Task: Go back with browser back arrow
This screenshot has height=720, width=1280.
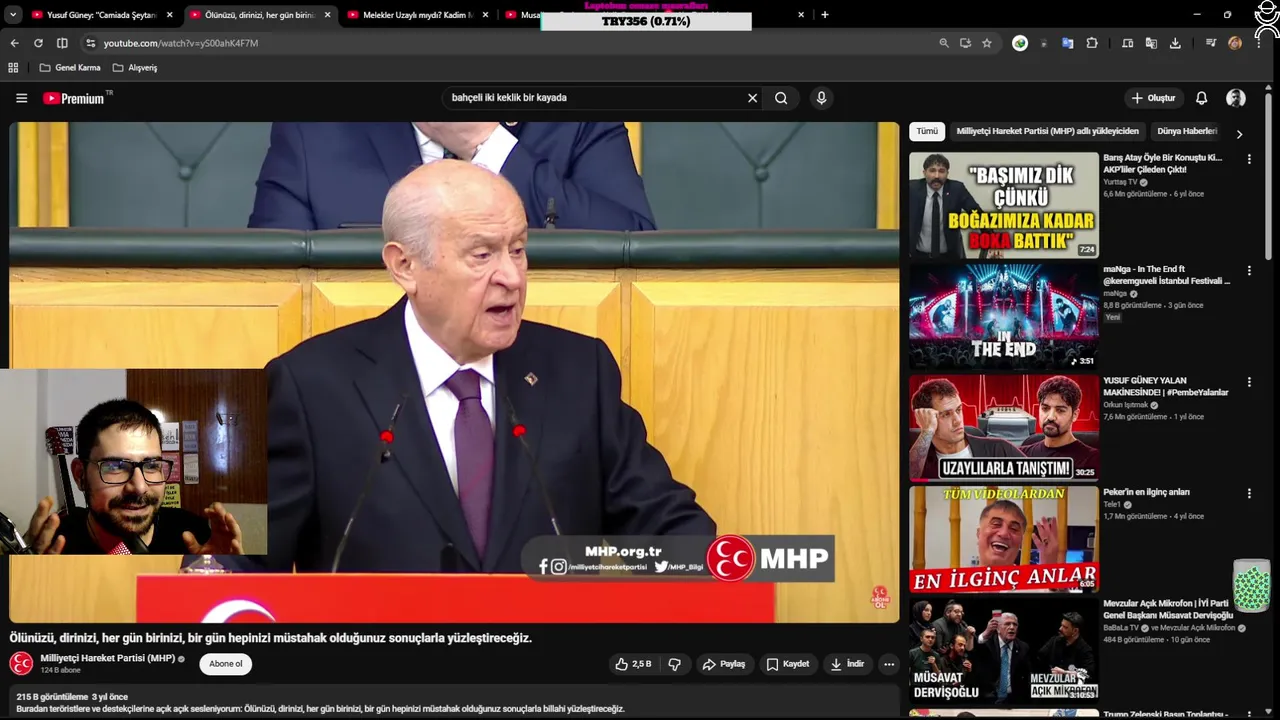Action: pyautogui.click(x=14, y=43)
